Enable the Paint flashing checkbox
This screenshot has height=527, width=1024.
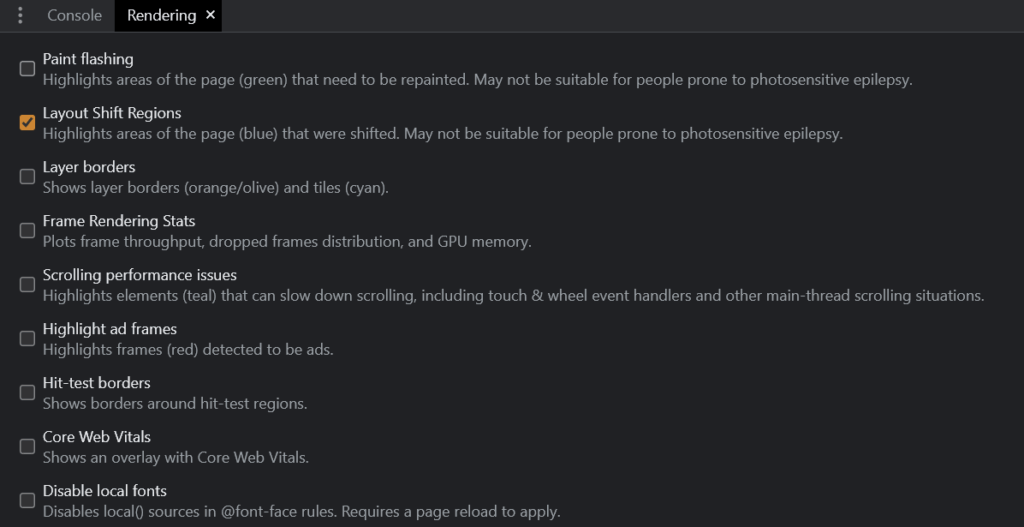click(27, 69)
